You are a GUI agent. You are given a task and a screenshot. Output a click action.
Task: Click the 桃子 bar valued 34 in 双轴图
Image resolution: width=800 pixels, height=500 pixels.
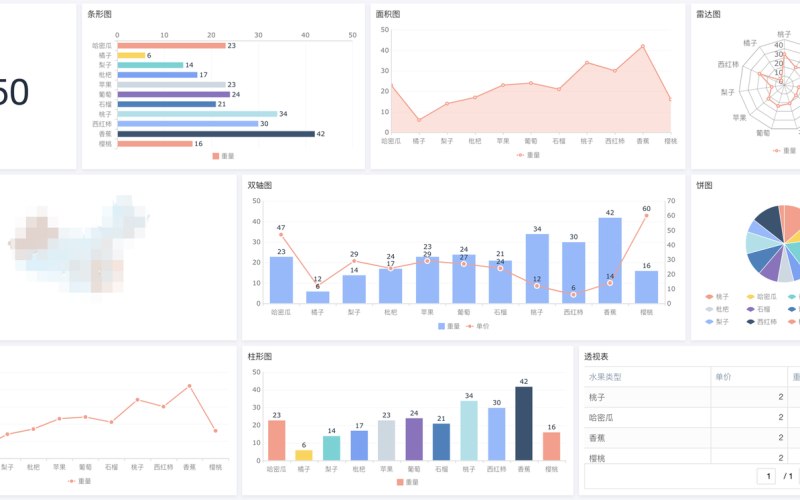point(537,269)
